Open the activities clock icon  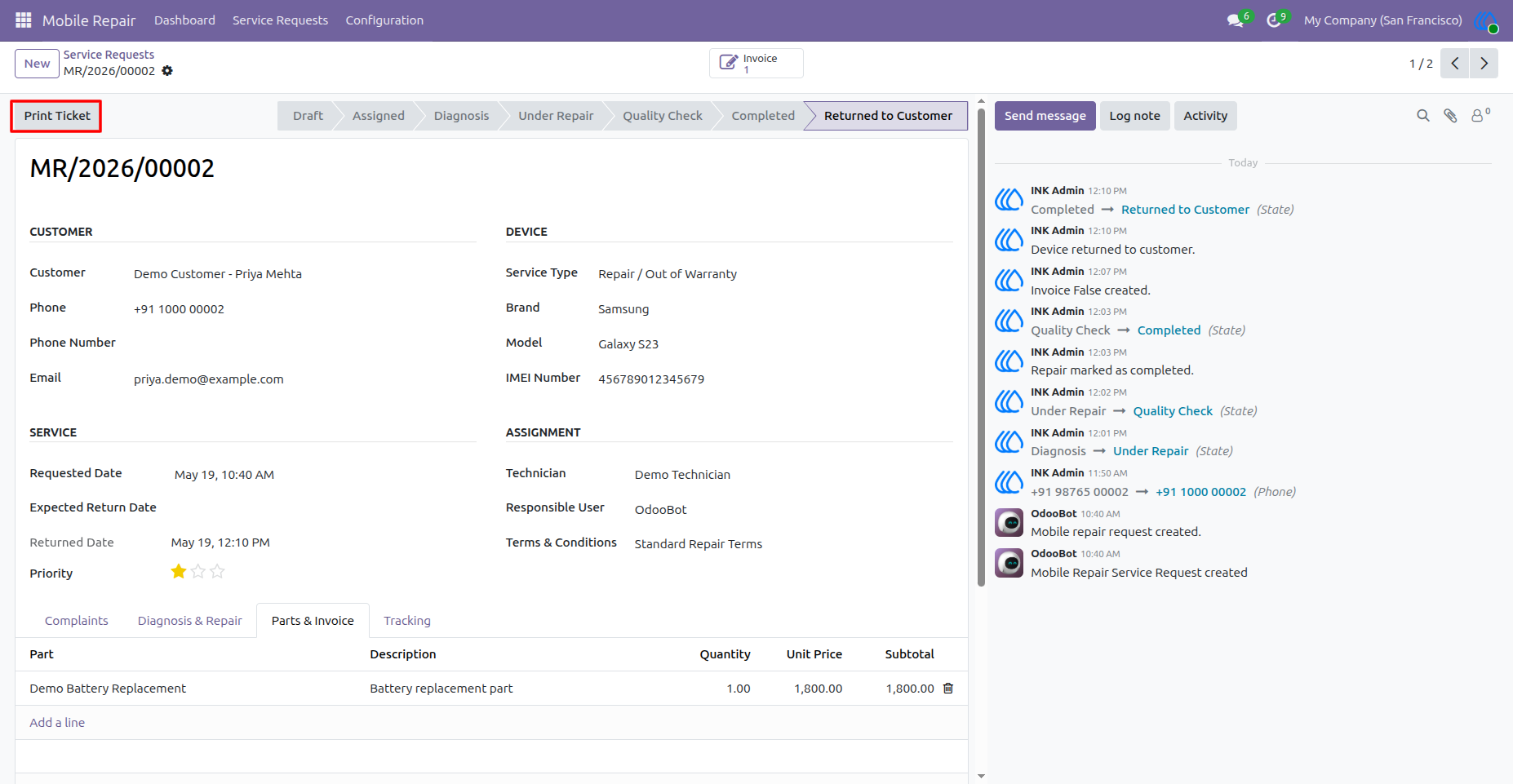click(x=1273, y=20)
